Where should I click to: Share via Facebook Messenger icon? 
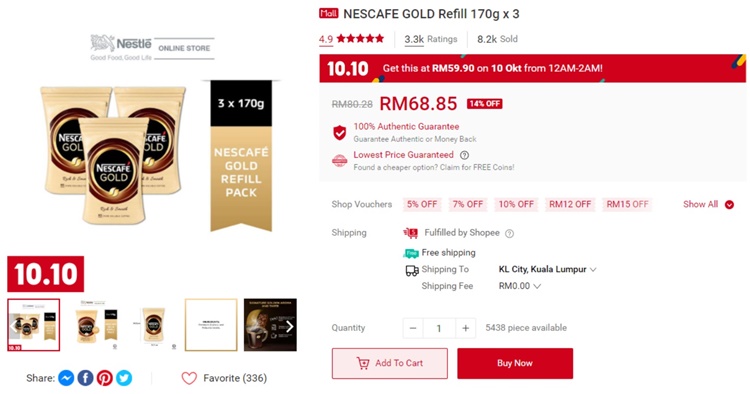tap(66, 378)
